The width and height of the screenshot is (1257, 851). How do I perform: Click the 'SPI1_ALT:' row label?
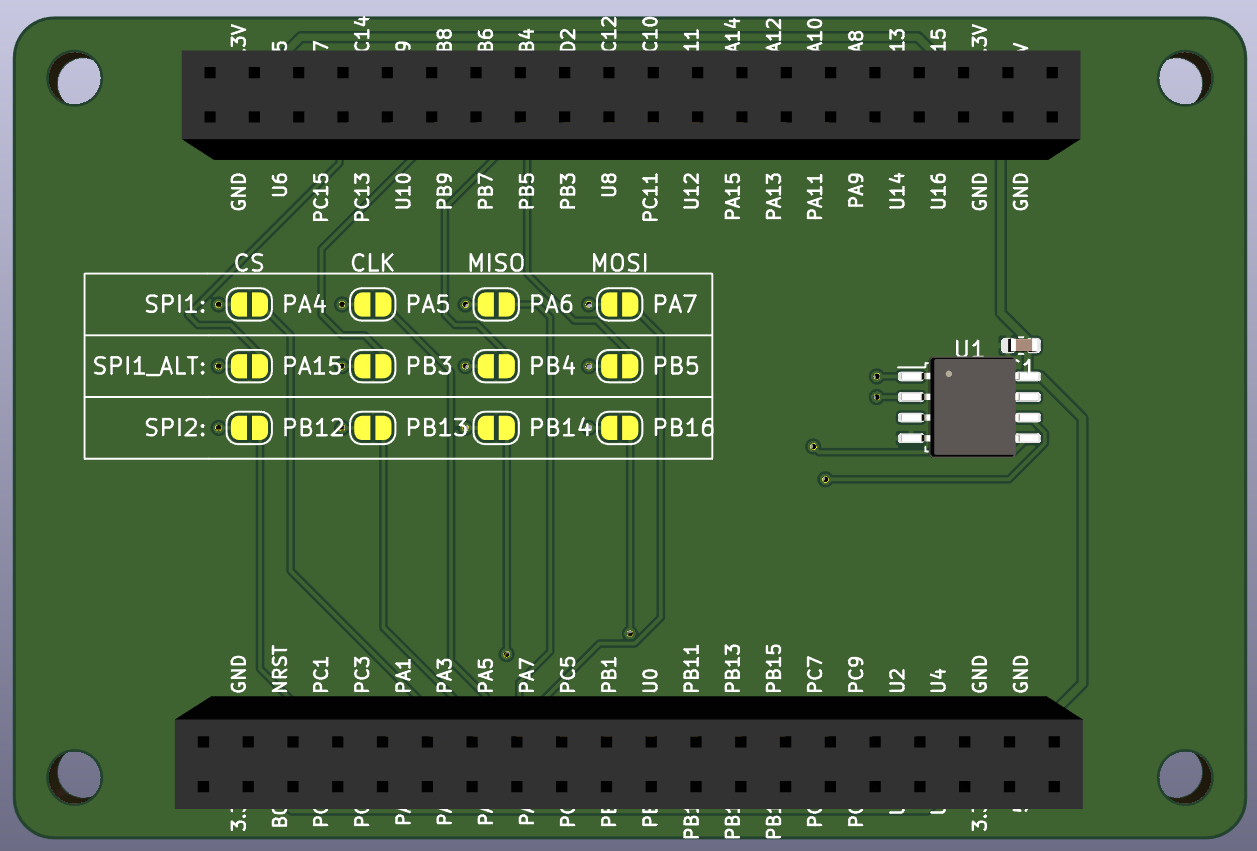pyautogui.click(x=150, y=366)
